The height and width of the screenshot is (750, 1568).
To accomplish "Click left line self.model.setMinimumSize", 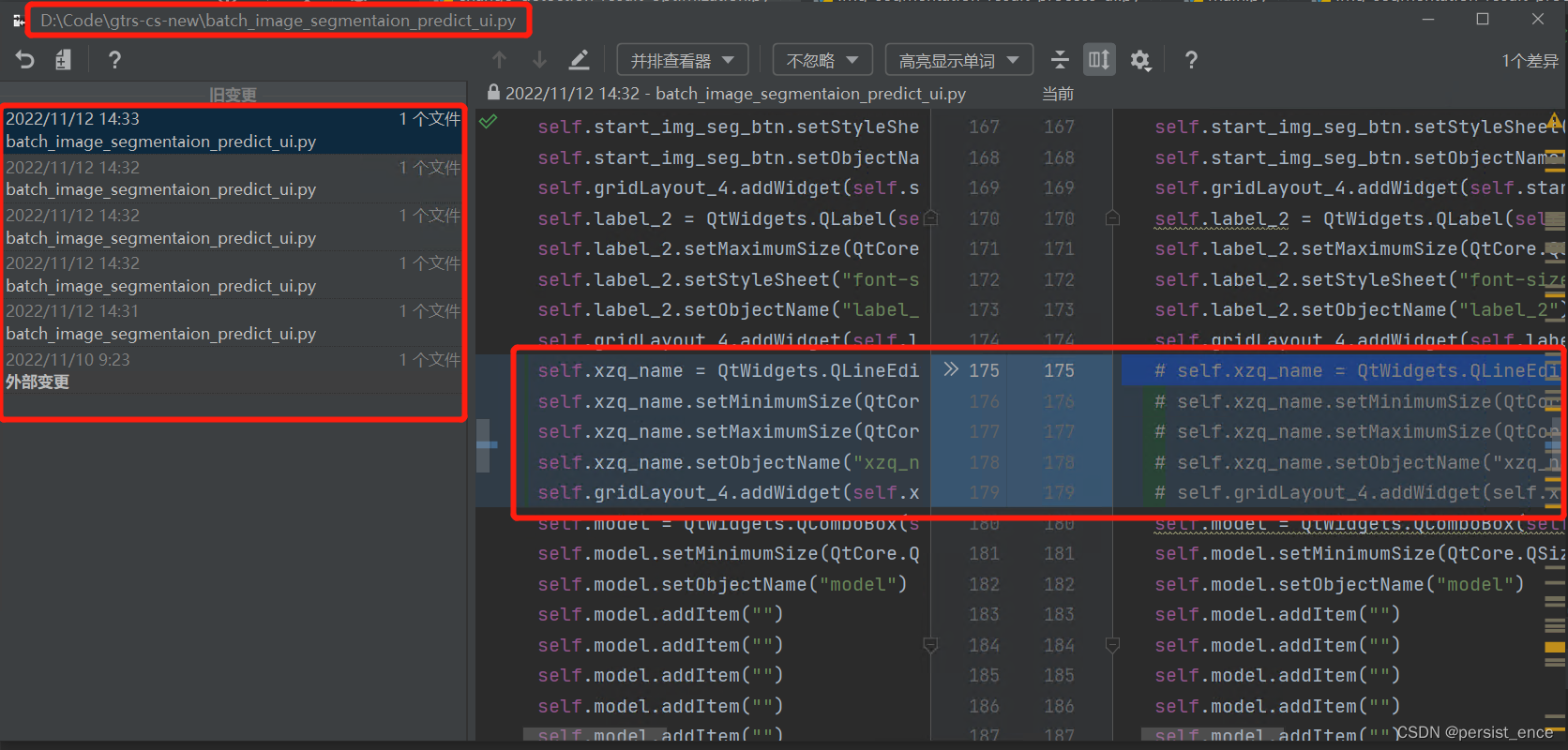I will [728, 553].
